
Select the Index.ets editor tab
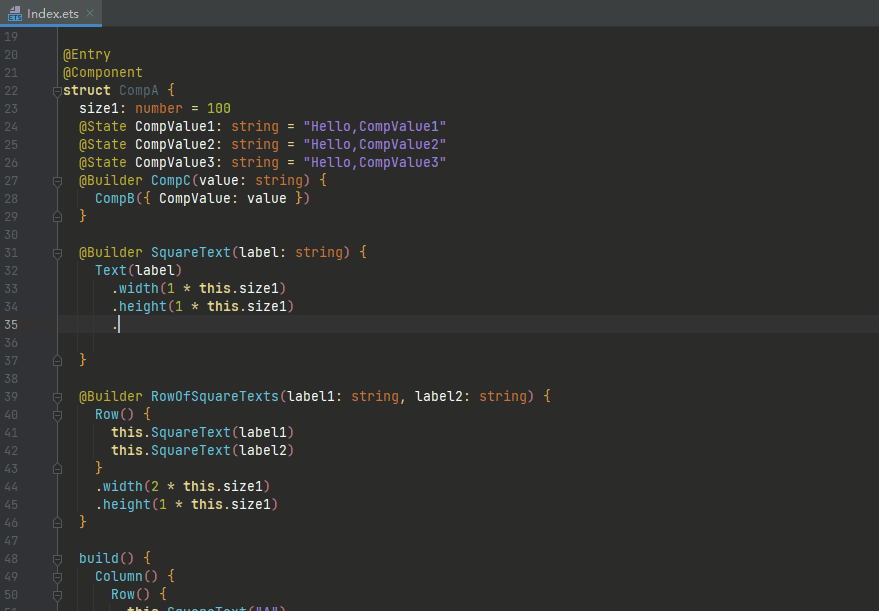pyautogui.click(x=51, y=13)
